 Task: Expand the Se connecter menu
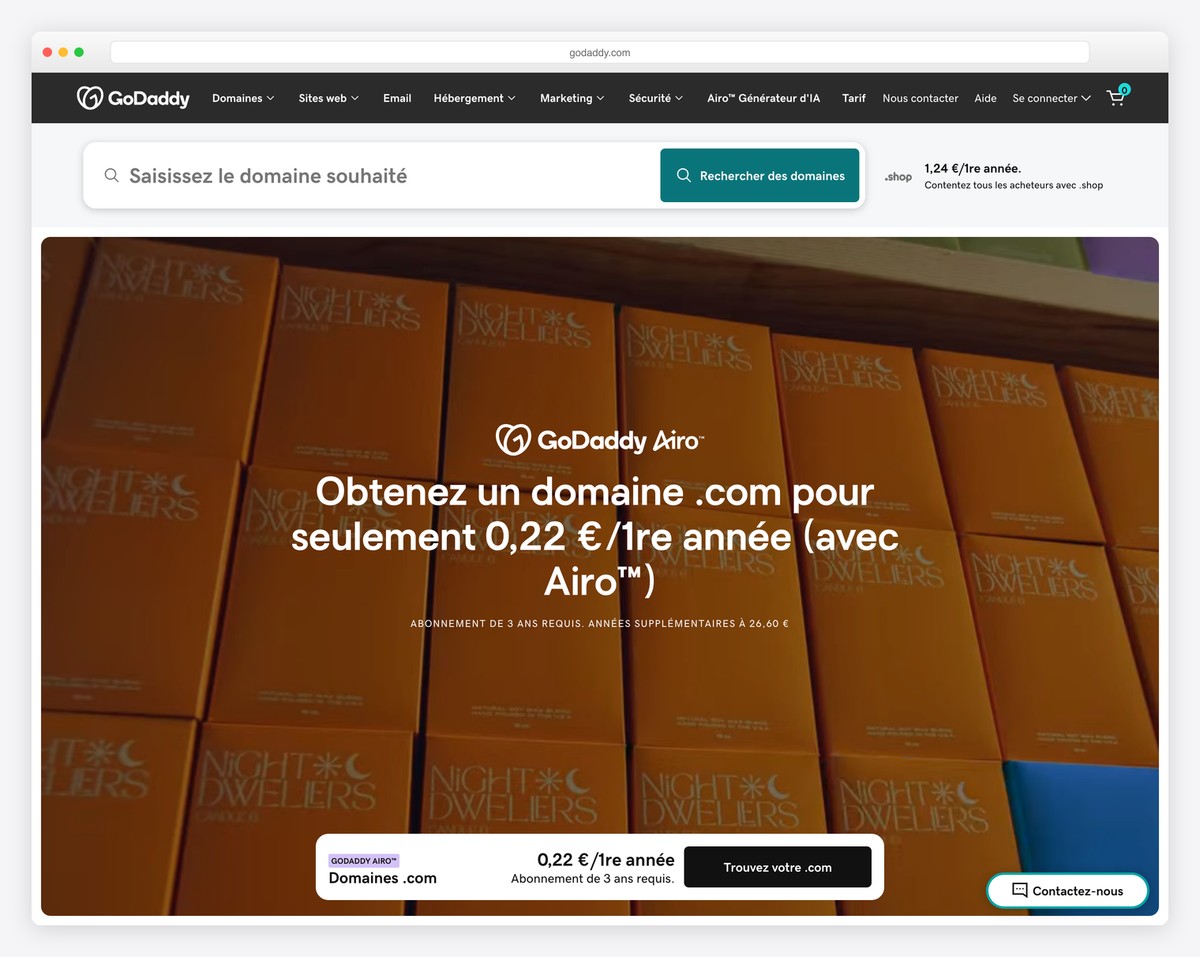pos(1050,98)
